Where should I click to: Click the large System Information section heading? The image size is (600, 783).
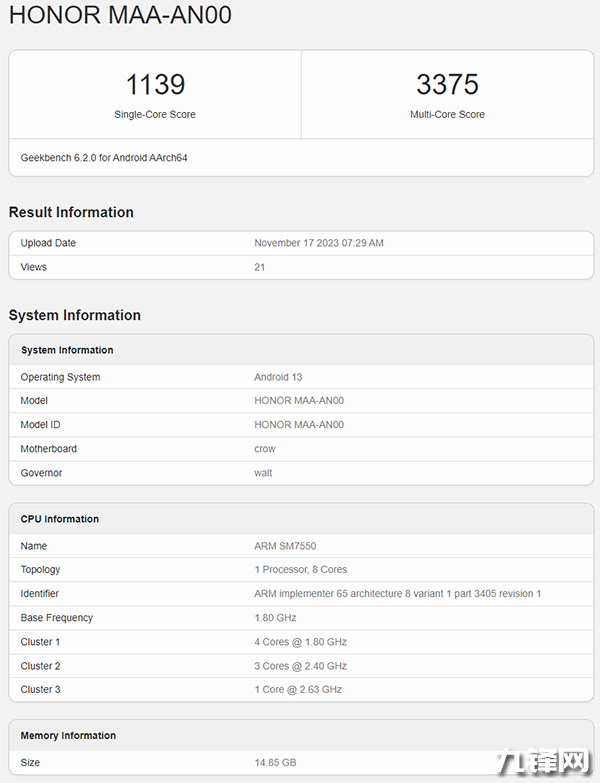(x=75, y=315)
